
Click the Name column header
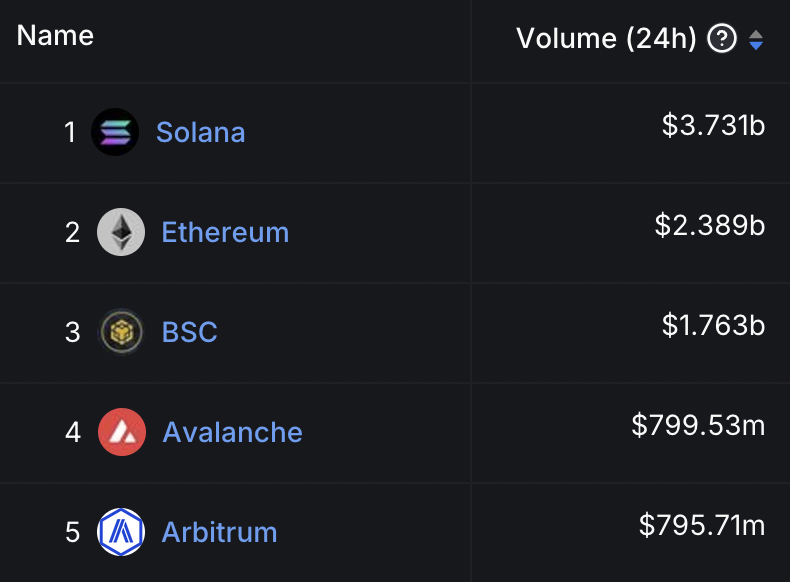[55, 35]
